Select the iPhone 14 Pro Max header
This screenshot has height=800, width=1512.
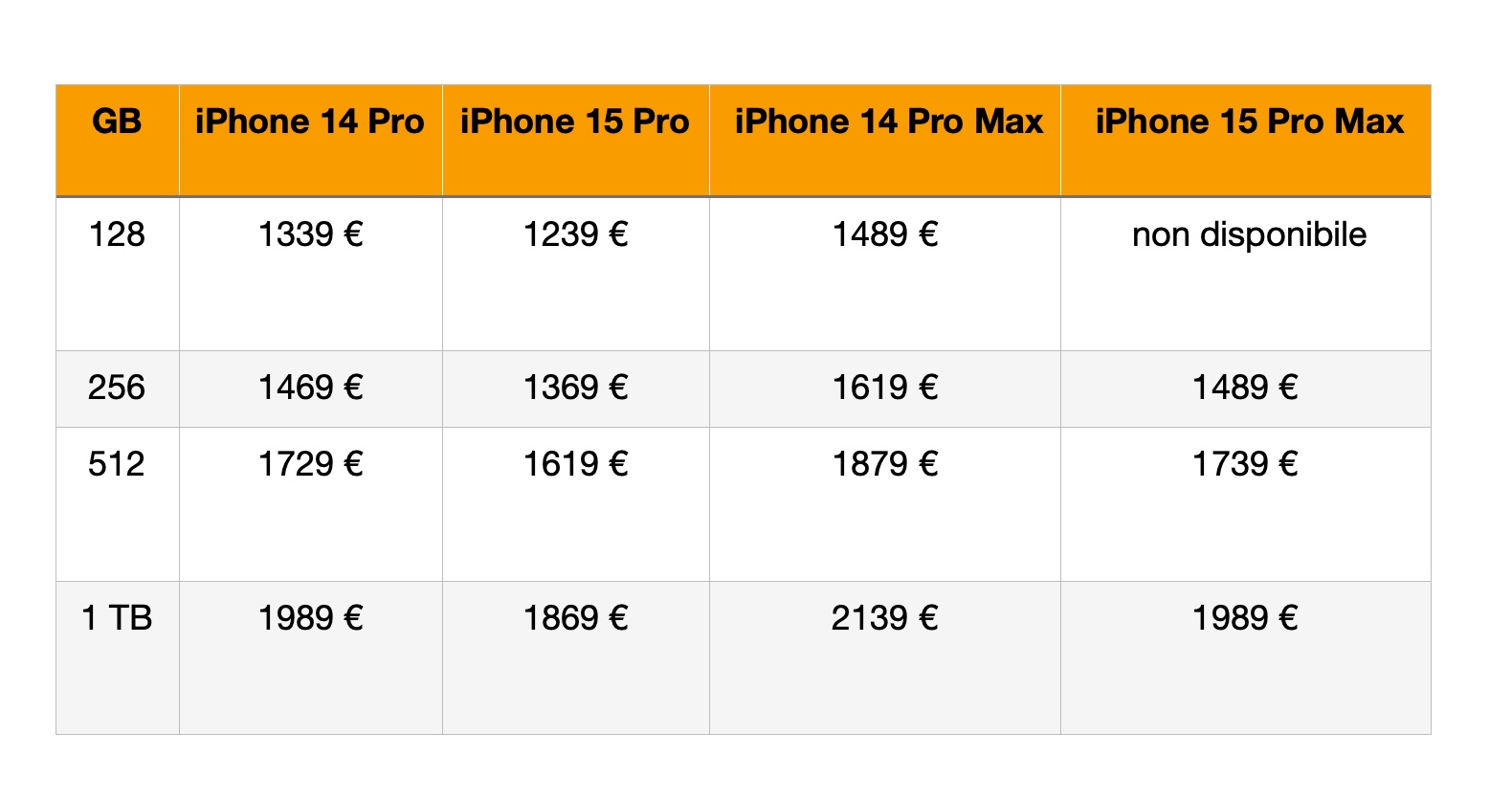click(888, 122)
